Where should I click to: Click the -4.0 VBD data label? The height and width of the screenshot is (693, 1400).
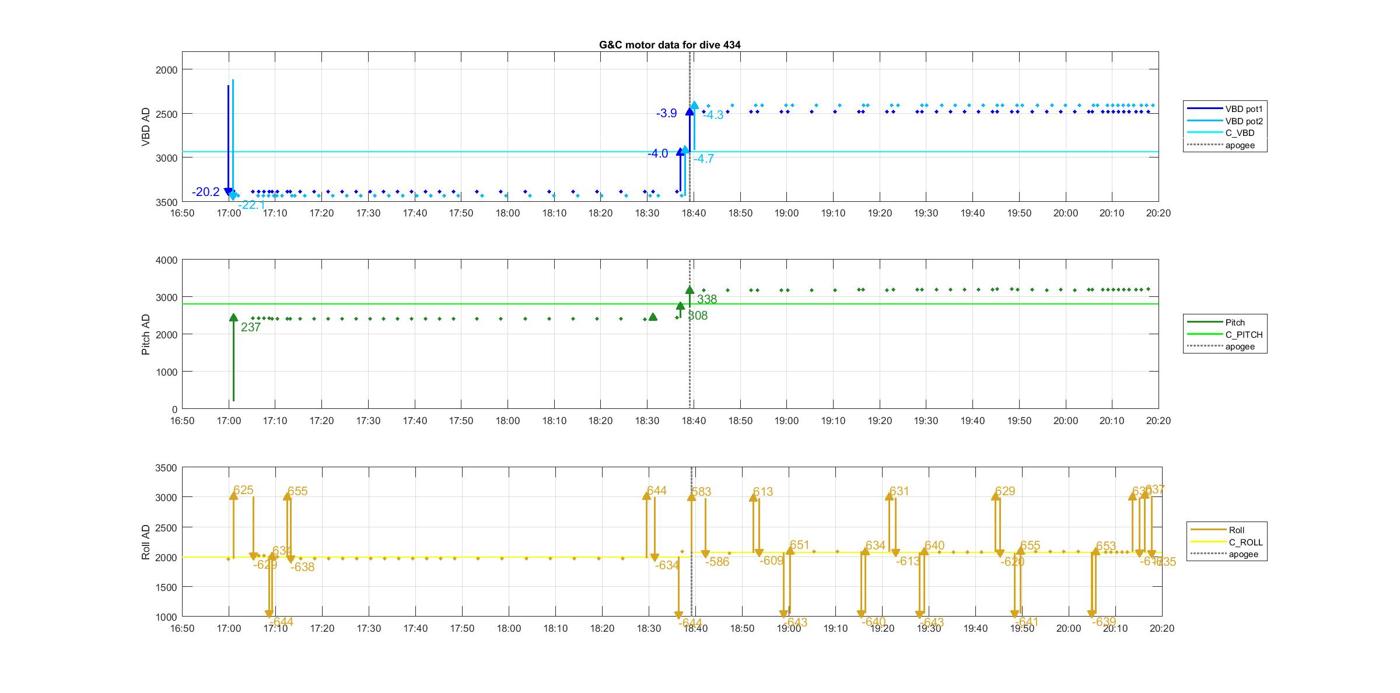pyautogui.click(x=657, y=154)
